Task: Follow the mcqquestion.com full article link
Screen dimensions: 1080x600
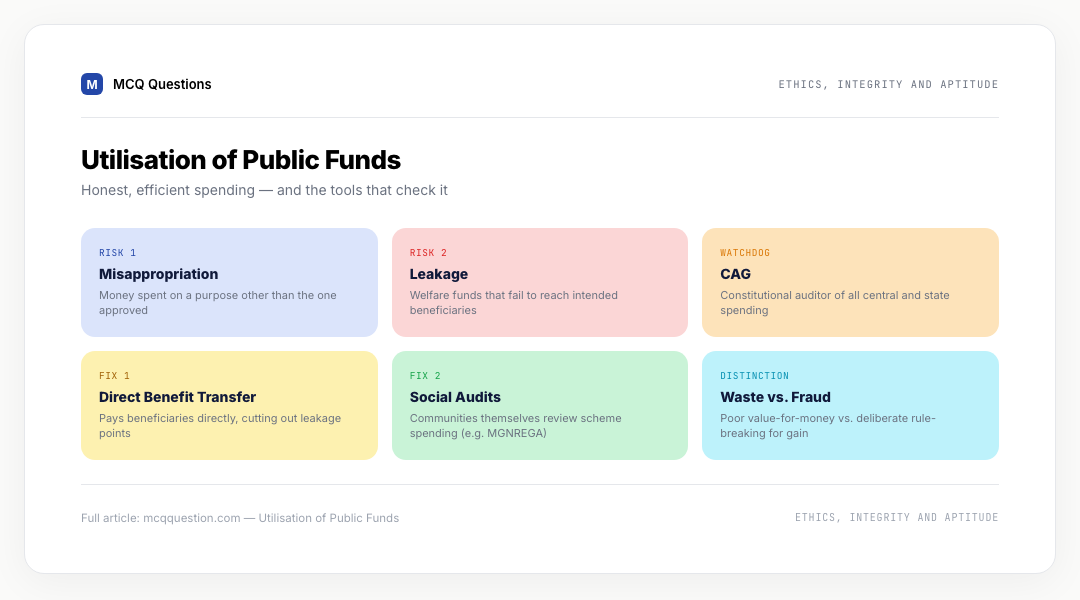Action: click(x=240, y=518)
